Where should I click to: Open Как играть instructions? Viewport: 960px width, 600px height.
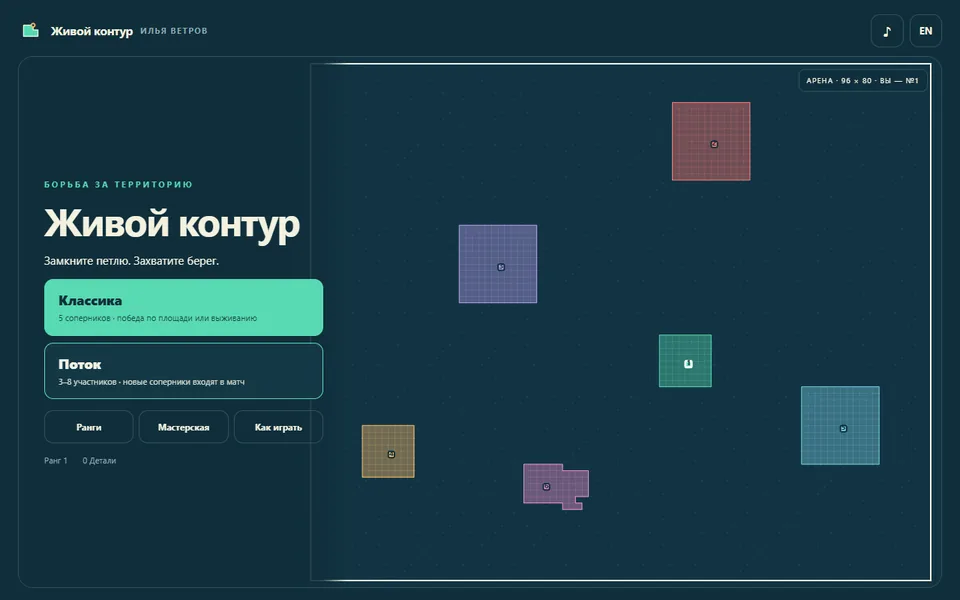(x=279, y=427)
